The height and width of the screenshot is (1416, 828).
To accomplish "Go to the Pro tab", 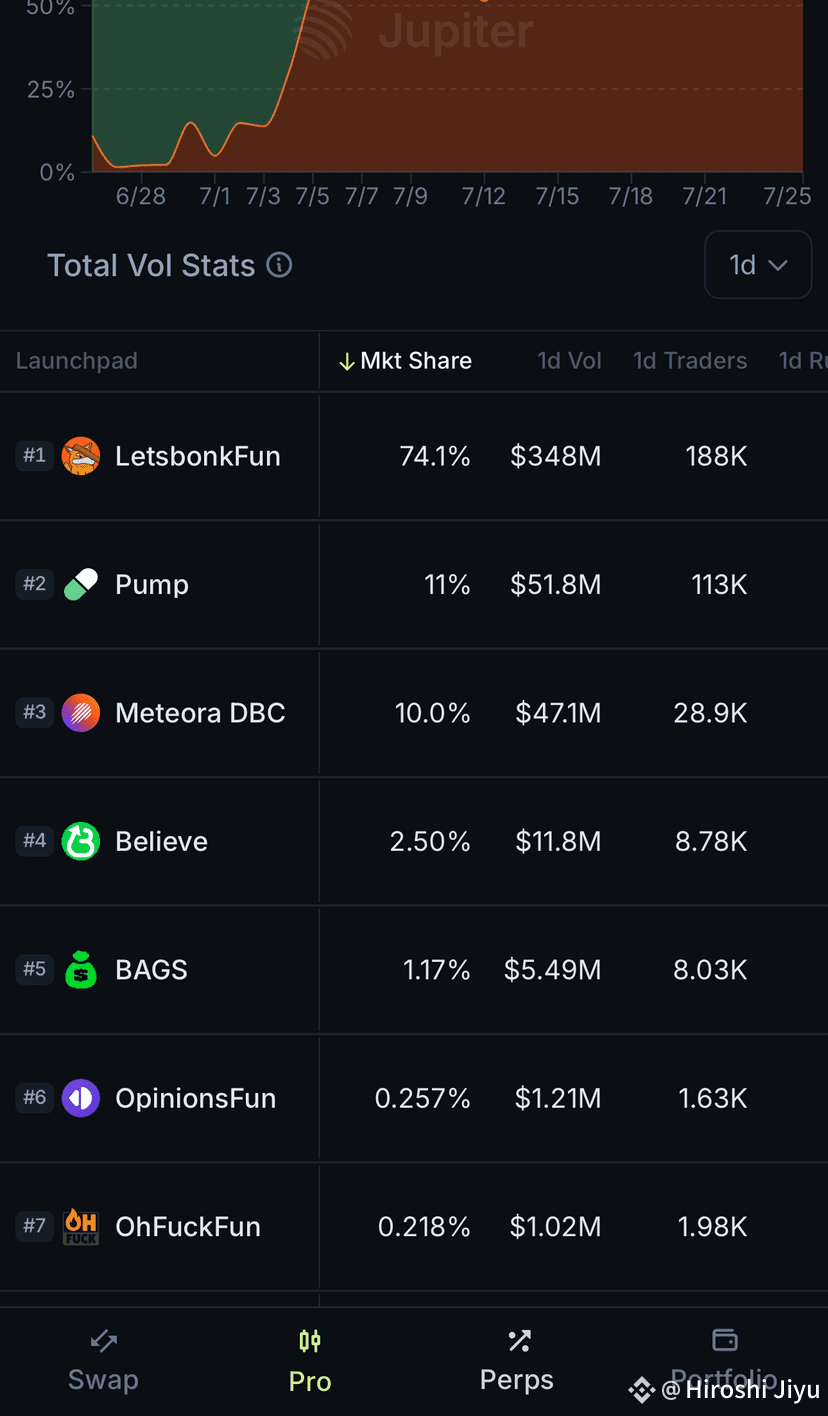I will [310, 1362].
